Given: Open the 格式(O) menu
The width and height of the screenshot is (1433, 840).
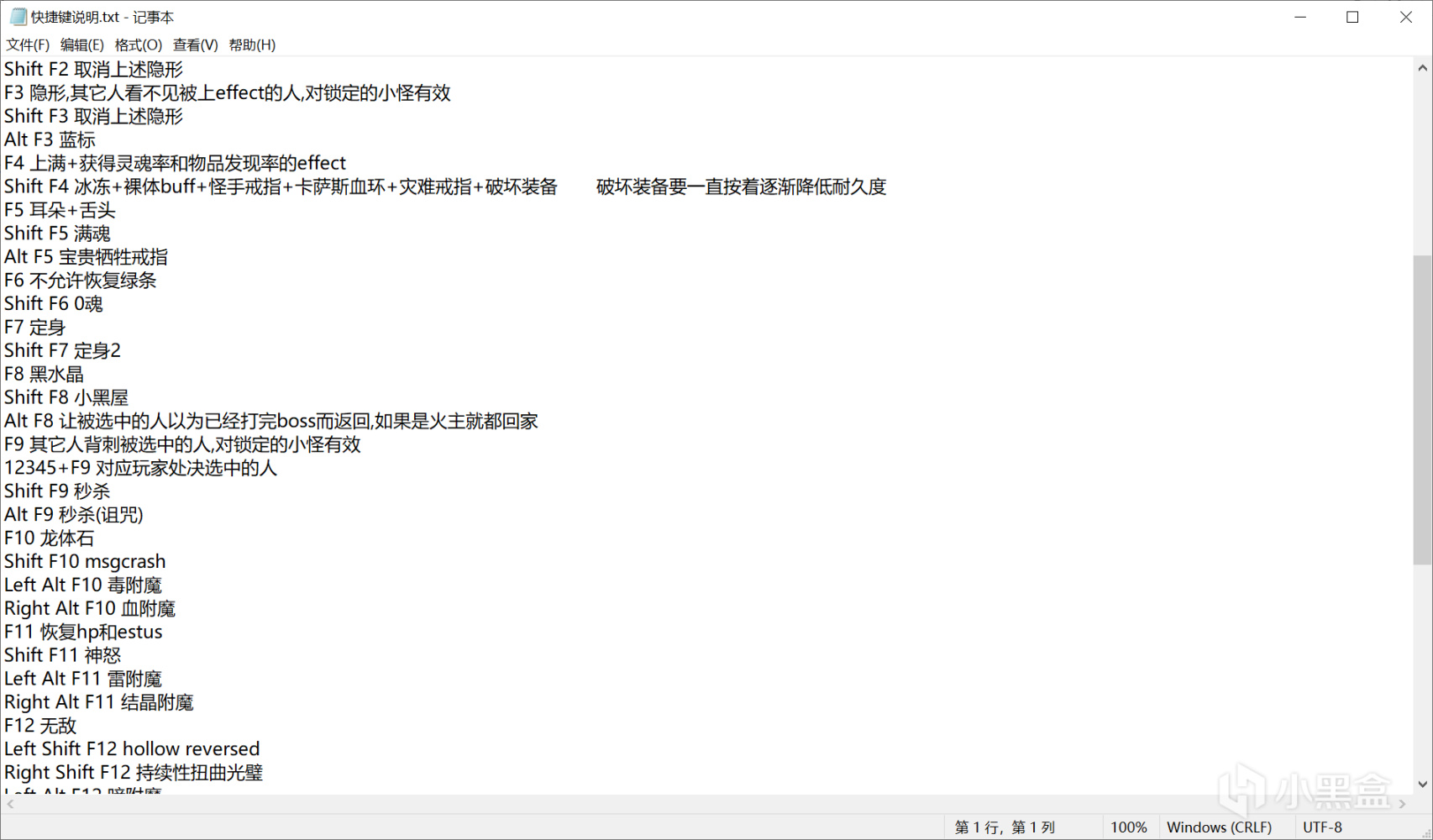Looking at the screenshot, I should click(139, 45).
